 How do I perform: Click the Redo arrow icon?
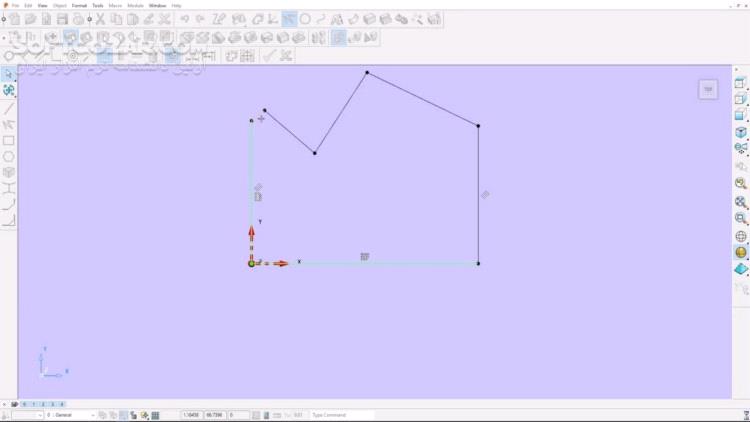click(x=200, y=19)
